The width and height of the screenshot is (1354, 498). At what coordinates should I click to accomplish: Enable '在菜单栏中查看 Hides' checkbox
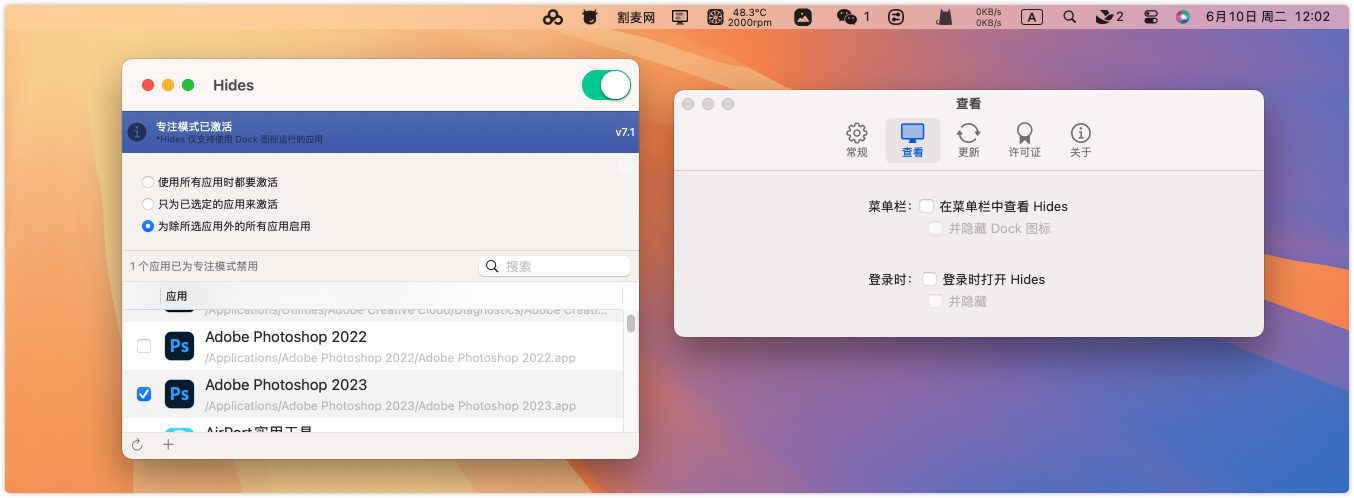927,206
